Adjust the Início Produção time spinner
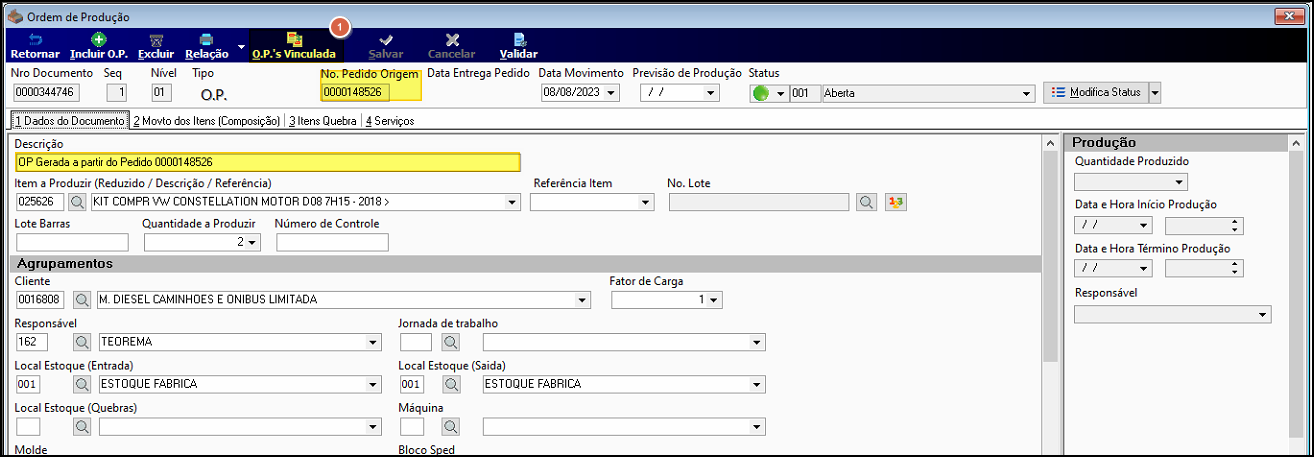This screenshot has width=1314, height=457. [1237, 225]
